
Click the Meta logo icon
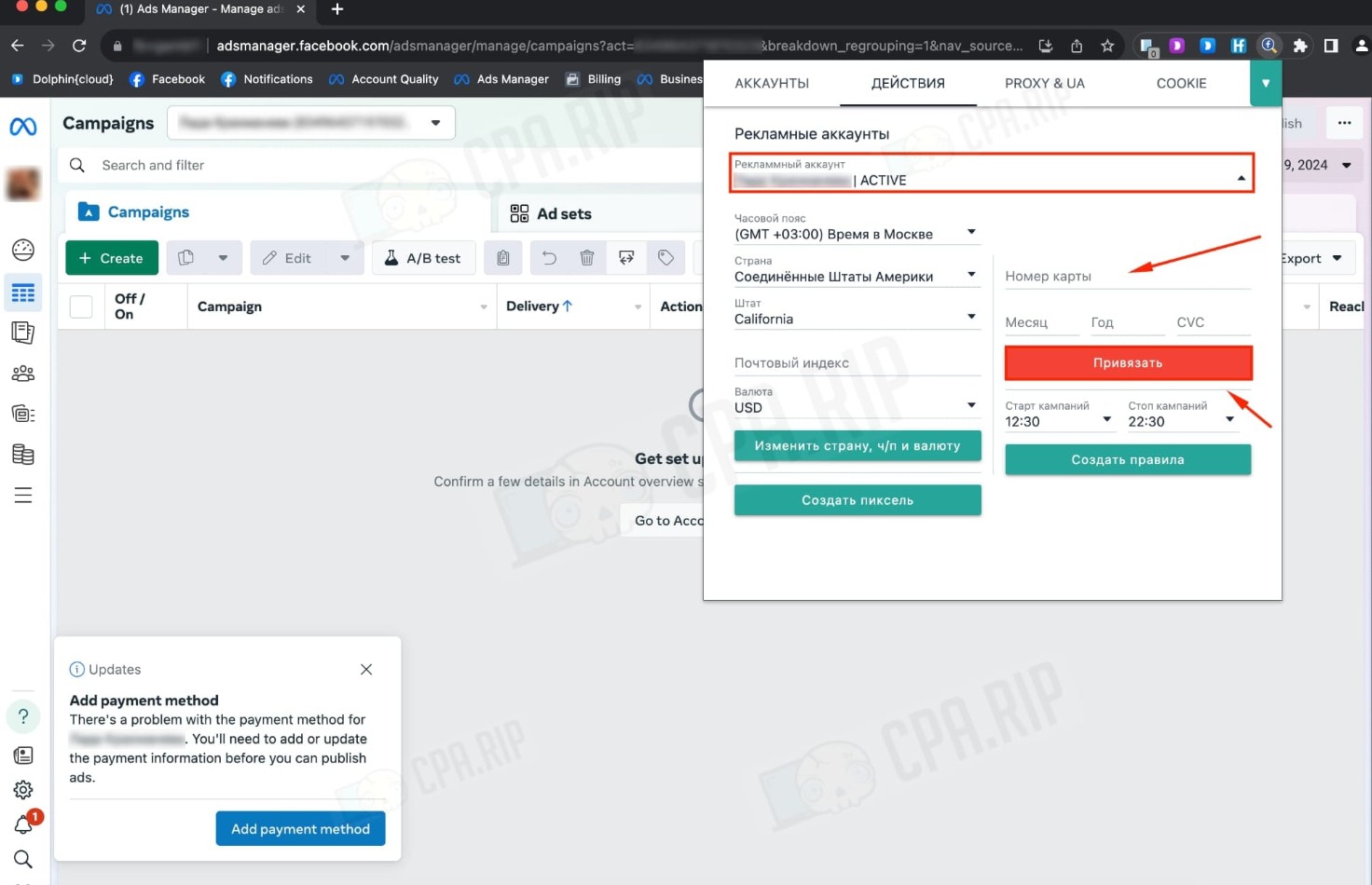(23, 127)
